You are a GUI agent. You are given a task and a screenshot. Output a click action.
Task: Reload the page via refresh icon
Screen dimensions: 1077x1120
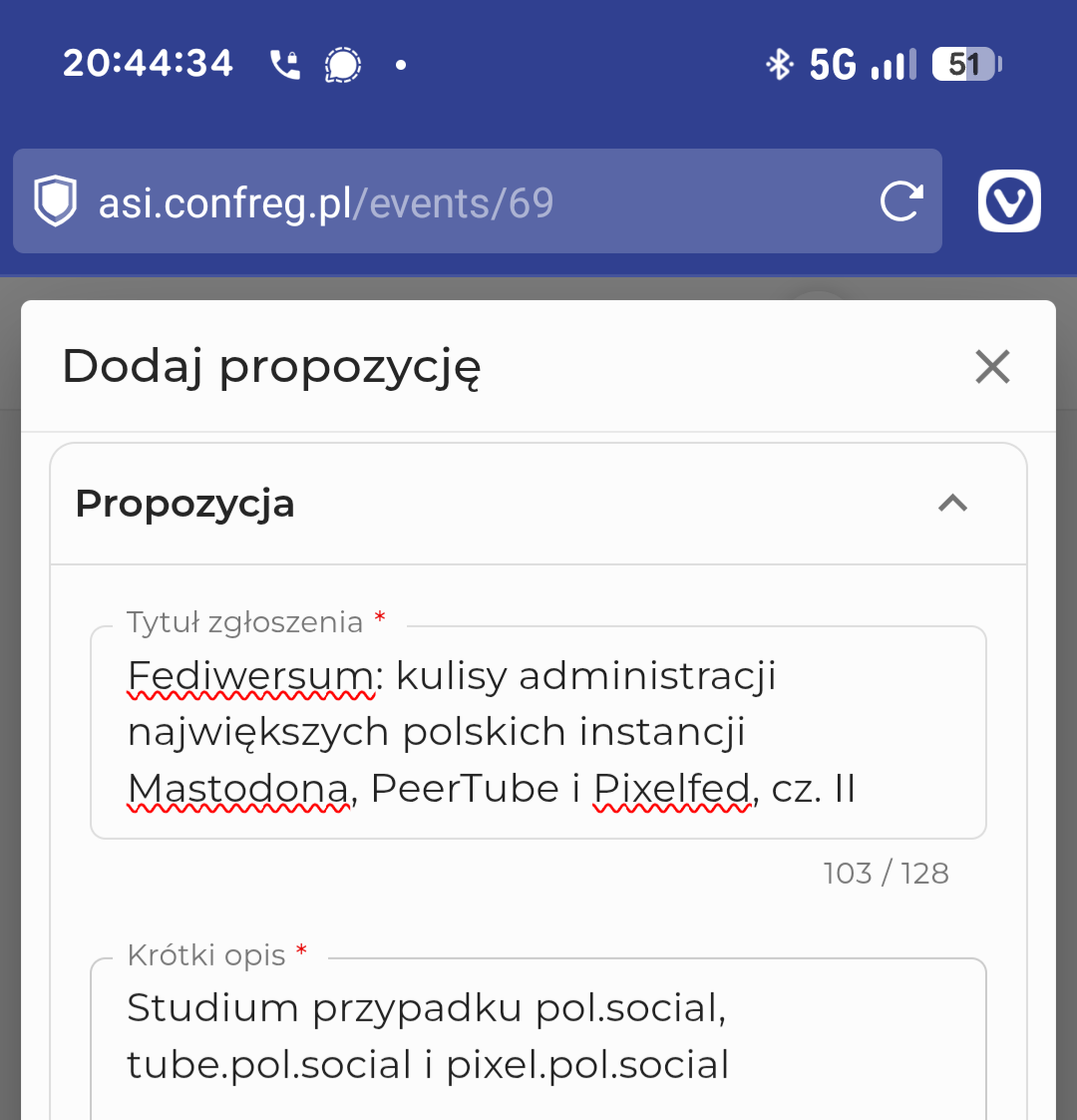[x=900, y=200]
